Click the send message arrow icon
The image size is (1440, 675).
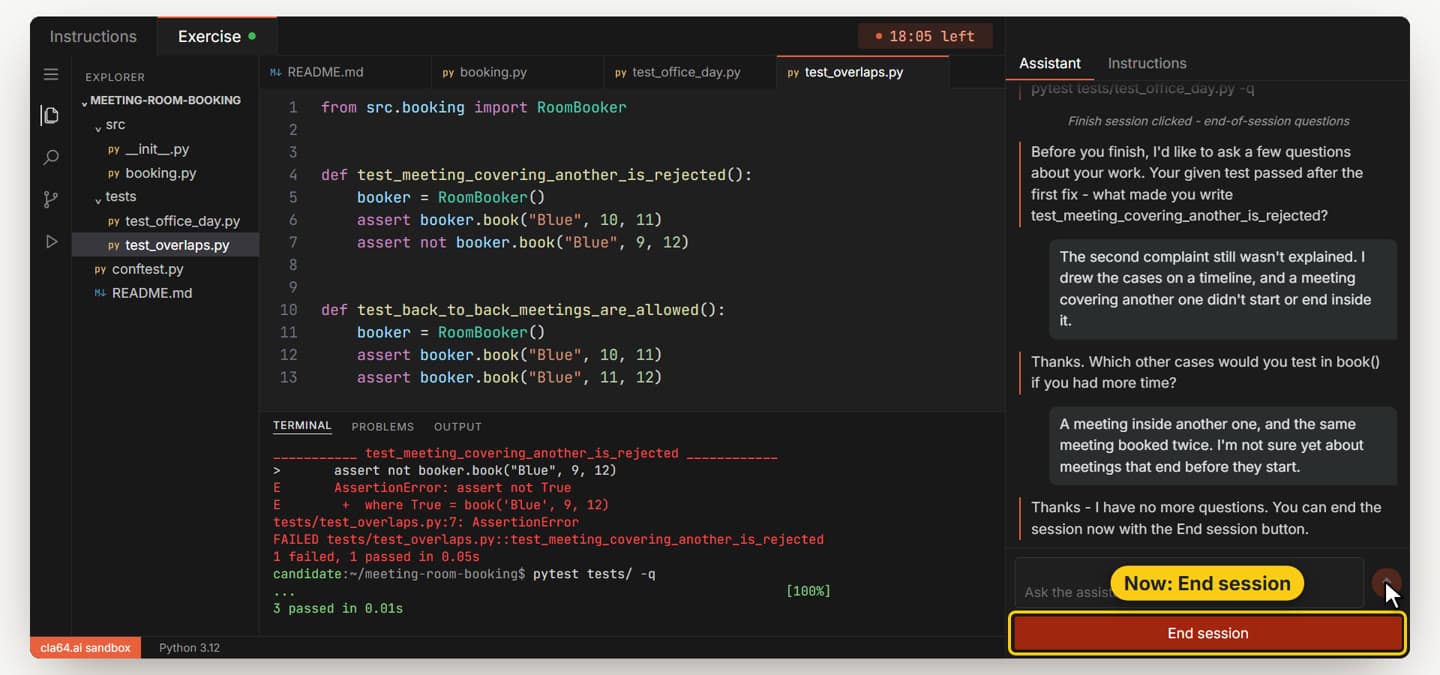coord(1386,582)
